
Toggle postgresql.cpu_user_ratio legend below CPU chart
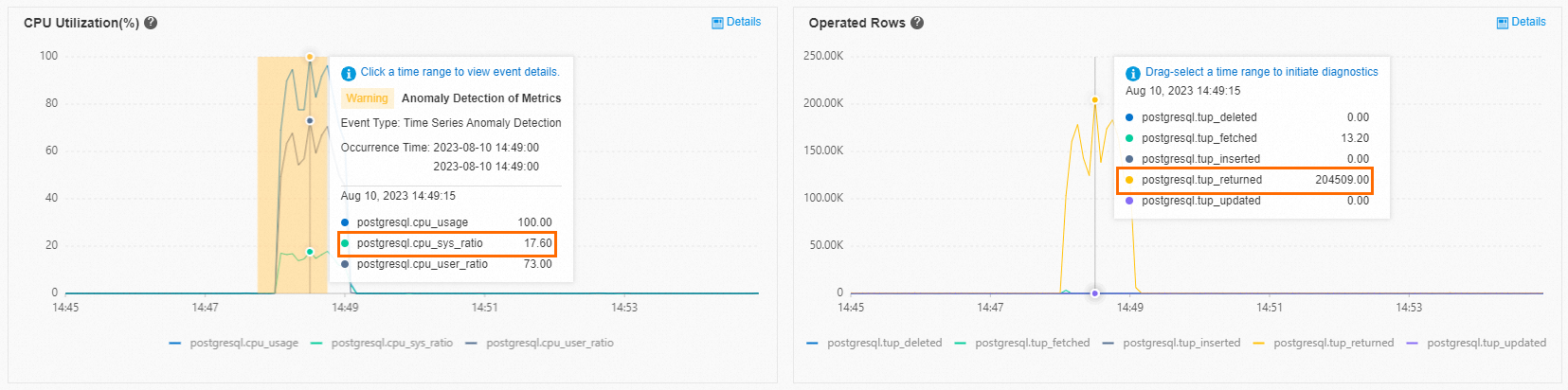pyautogui.click(x=540, y=343)
